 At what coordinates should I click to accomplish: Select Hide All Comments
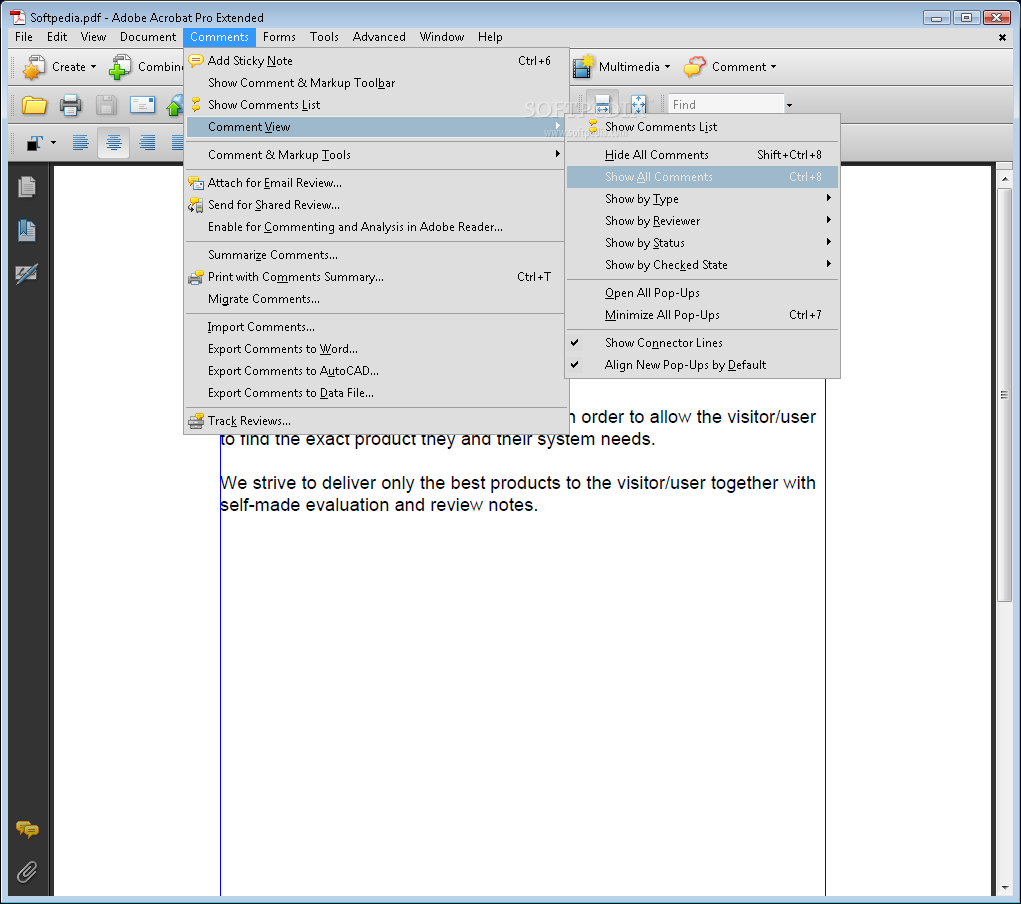click(x=703, y=155)
